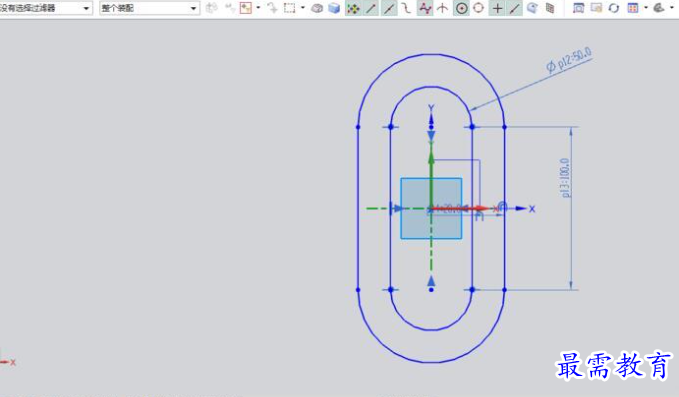This screenshot has height=397, width=679.
Task: Click the Quadrant Point snap icon
Action: pos(479,8)
